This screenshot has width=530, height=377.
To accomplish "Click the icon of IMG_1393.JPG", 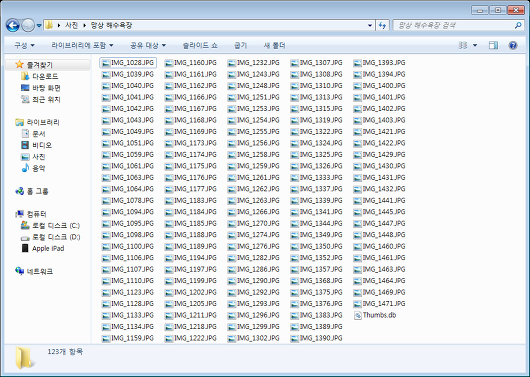I will pos(358,63).
